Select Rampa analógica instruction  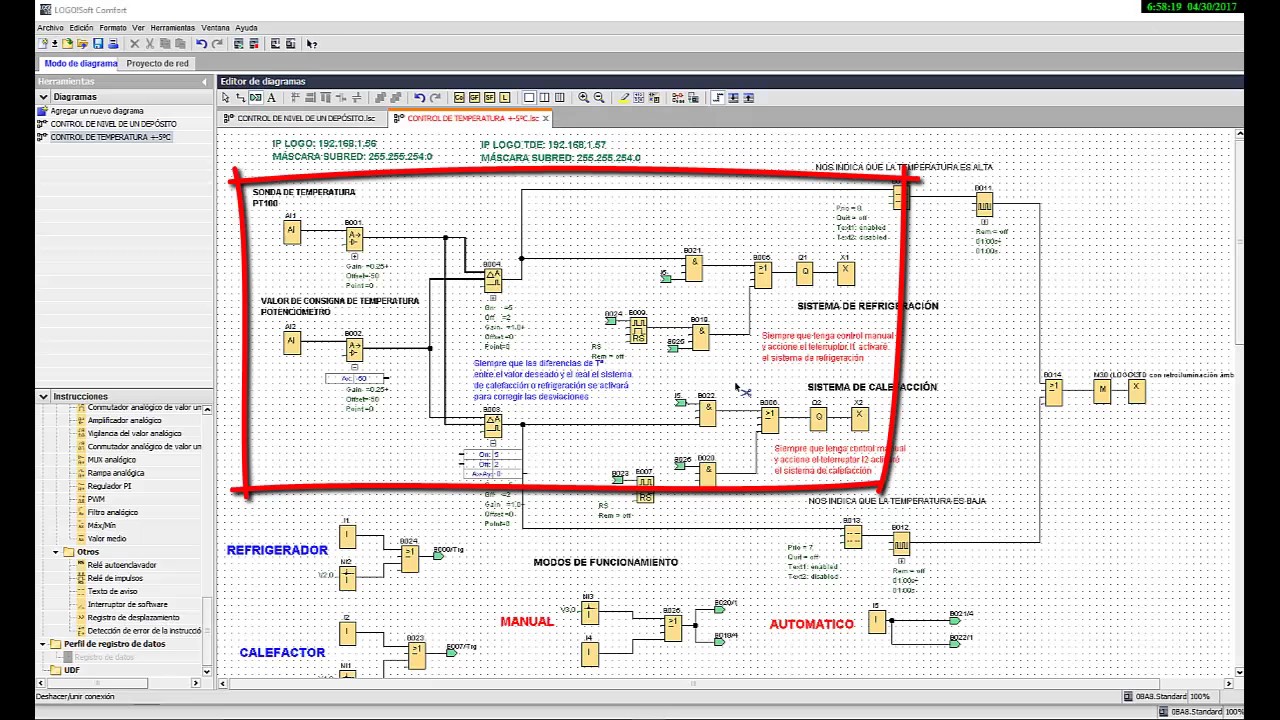[x=115, y=472]
